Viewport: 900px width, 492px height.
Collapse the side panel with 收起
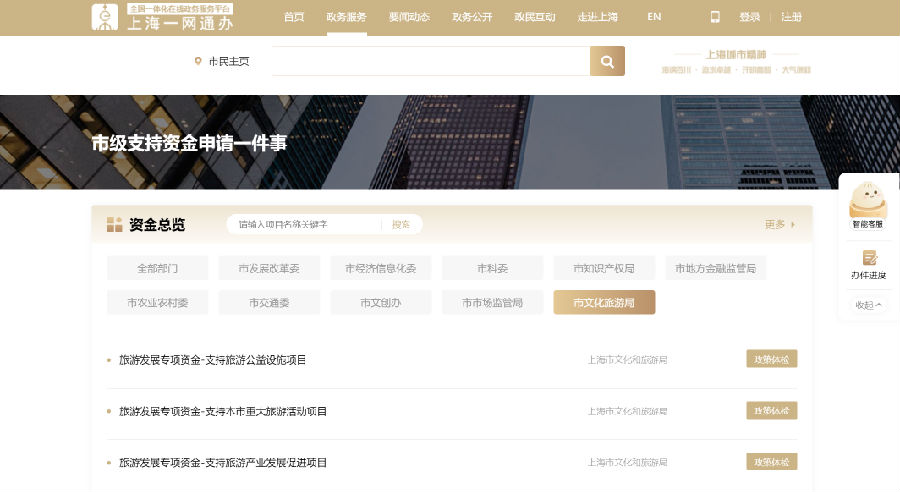point(868,305)
